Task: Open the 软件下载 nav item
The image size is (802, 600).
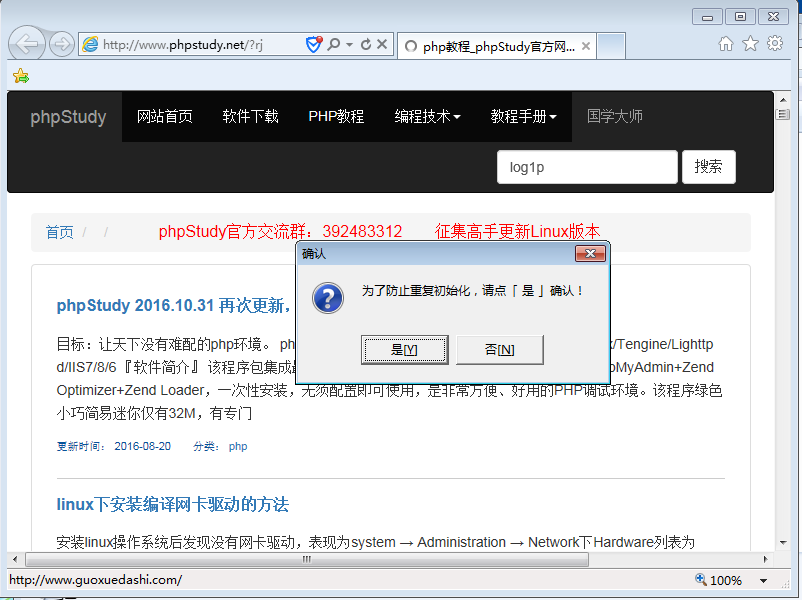Action: pyautogui.click(x=251, y=117)
